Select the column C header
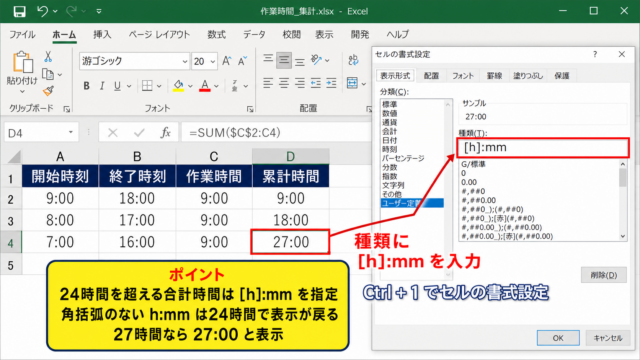 tap(213, 156)
